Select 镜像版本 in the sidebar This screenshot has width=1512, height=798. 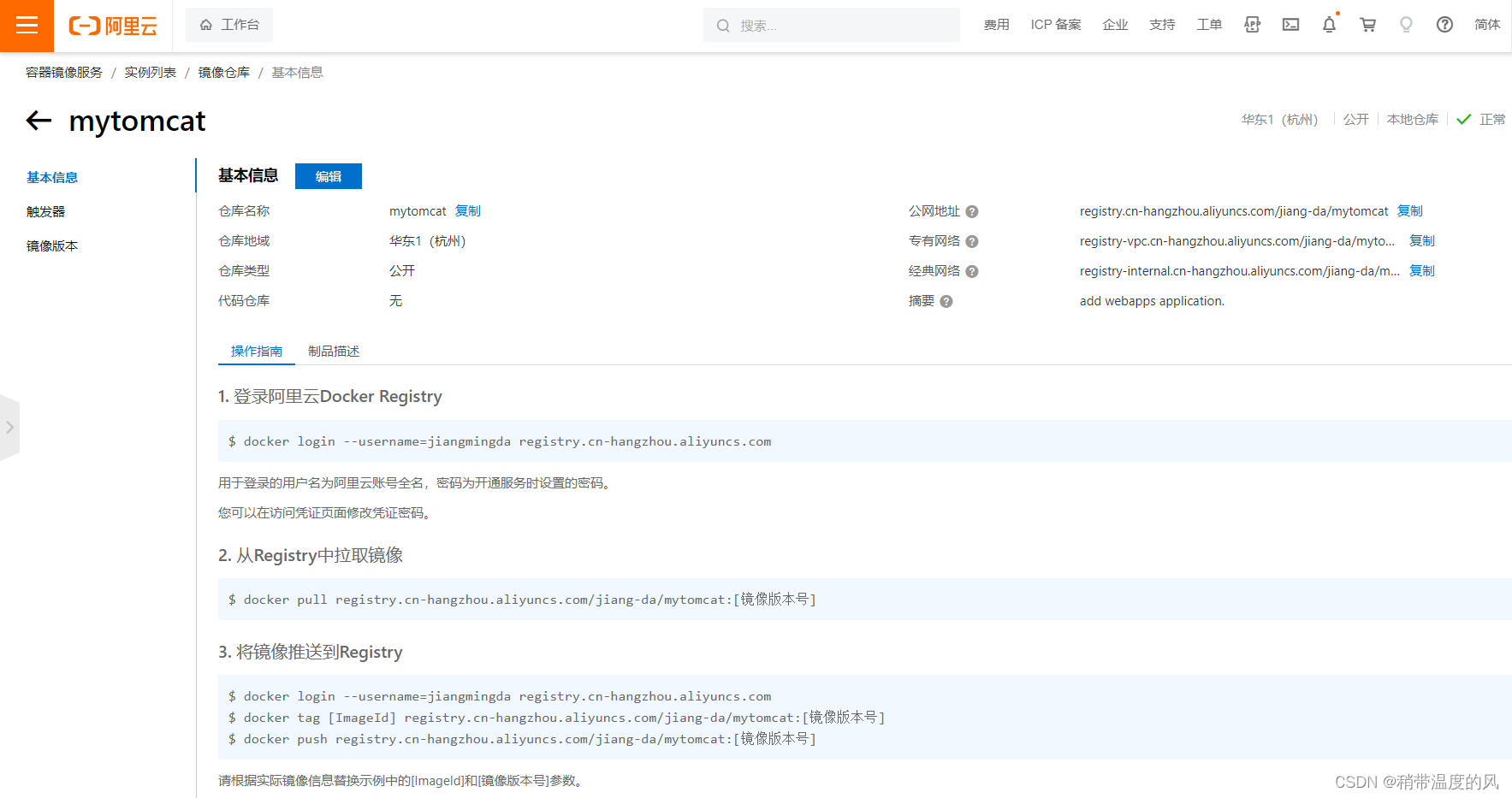pos(52,245)
